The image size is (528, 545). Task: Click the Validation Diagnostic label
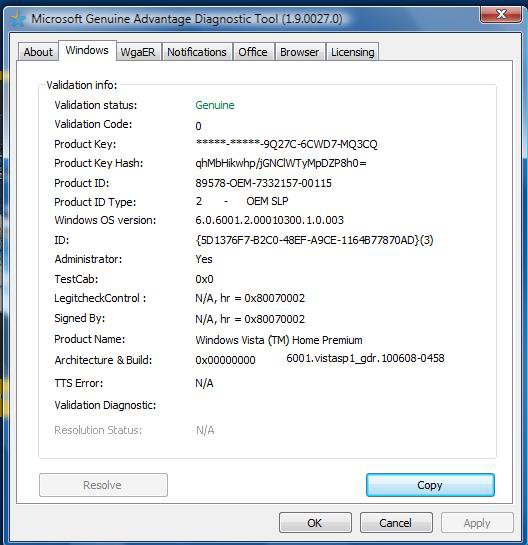click(x=105, y=405)
